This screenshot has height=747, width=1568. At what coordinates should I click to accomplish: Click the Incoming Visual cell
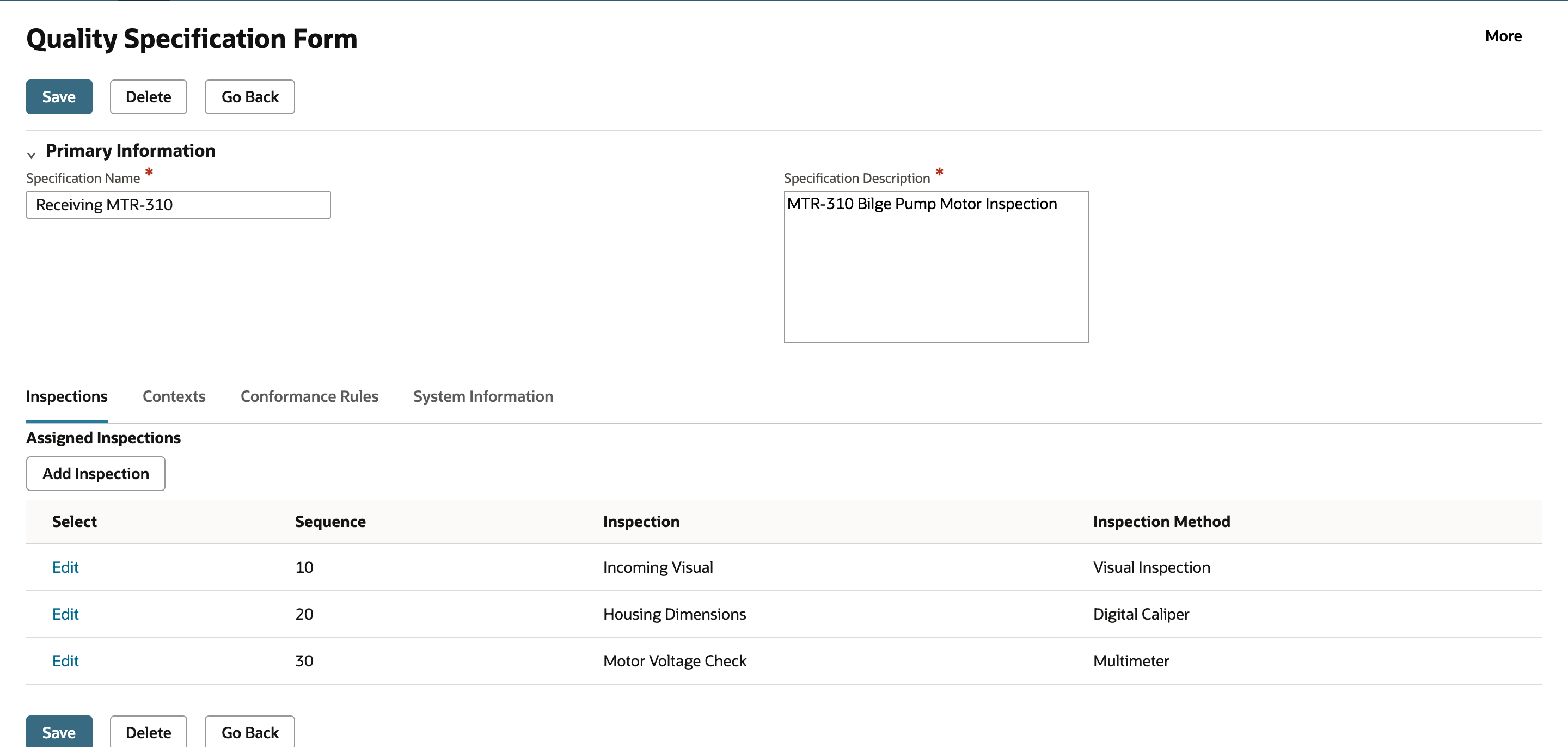(x=658, y=567)
